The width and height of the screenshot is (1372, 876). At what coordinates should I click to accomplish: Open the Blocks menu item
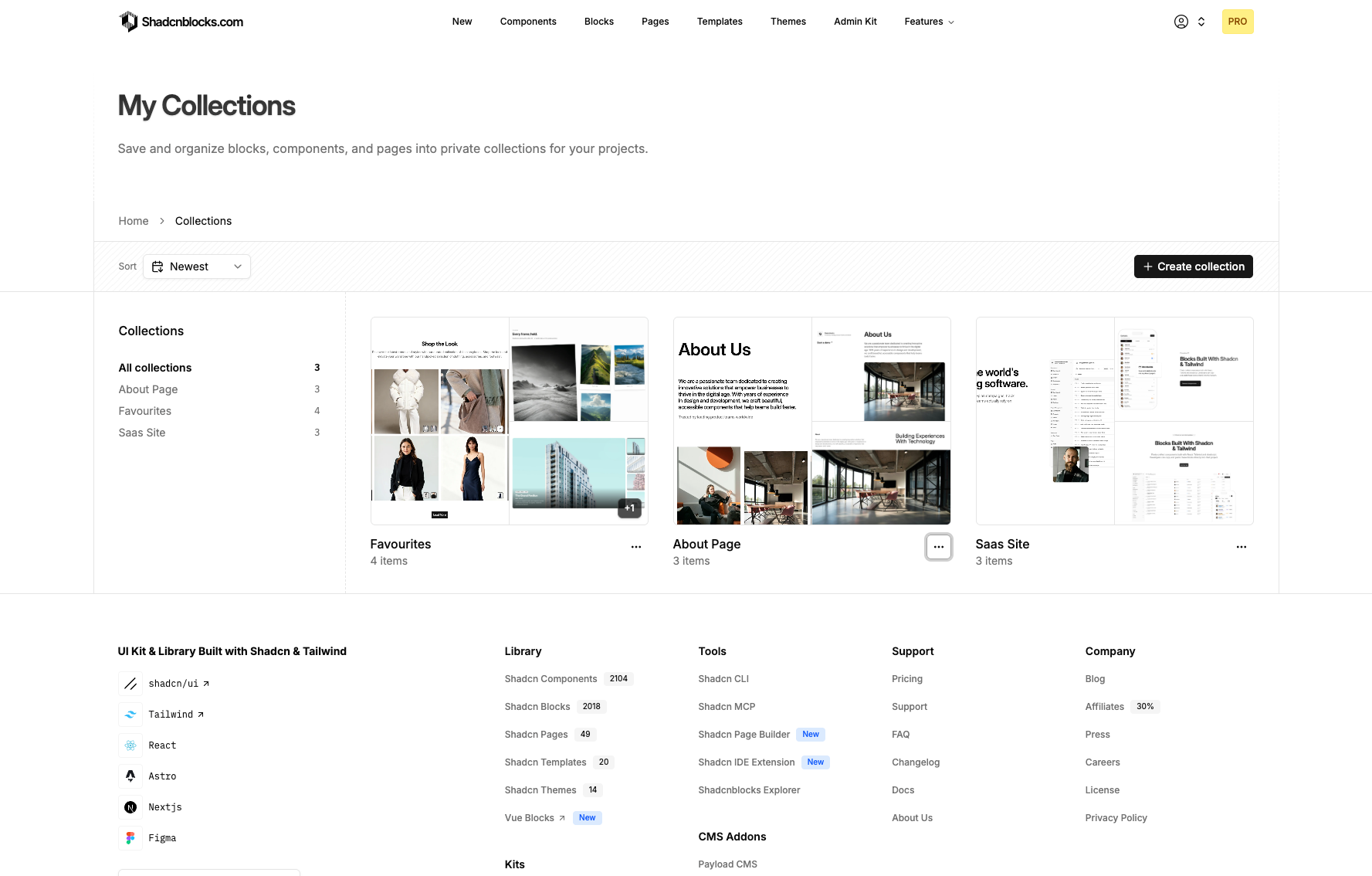coord(599,22)
